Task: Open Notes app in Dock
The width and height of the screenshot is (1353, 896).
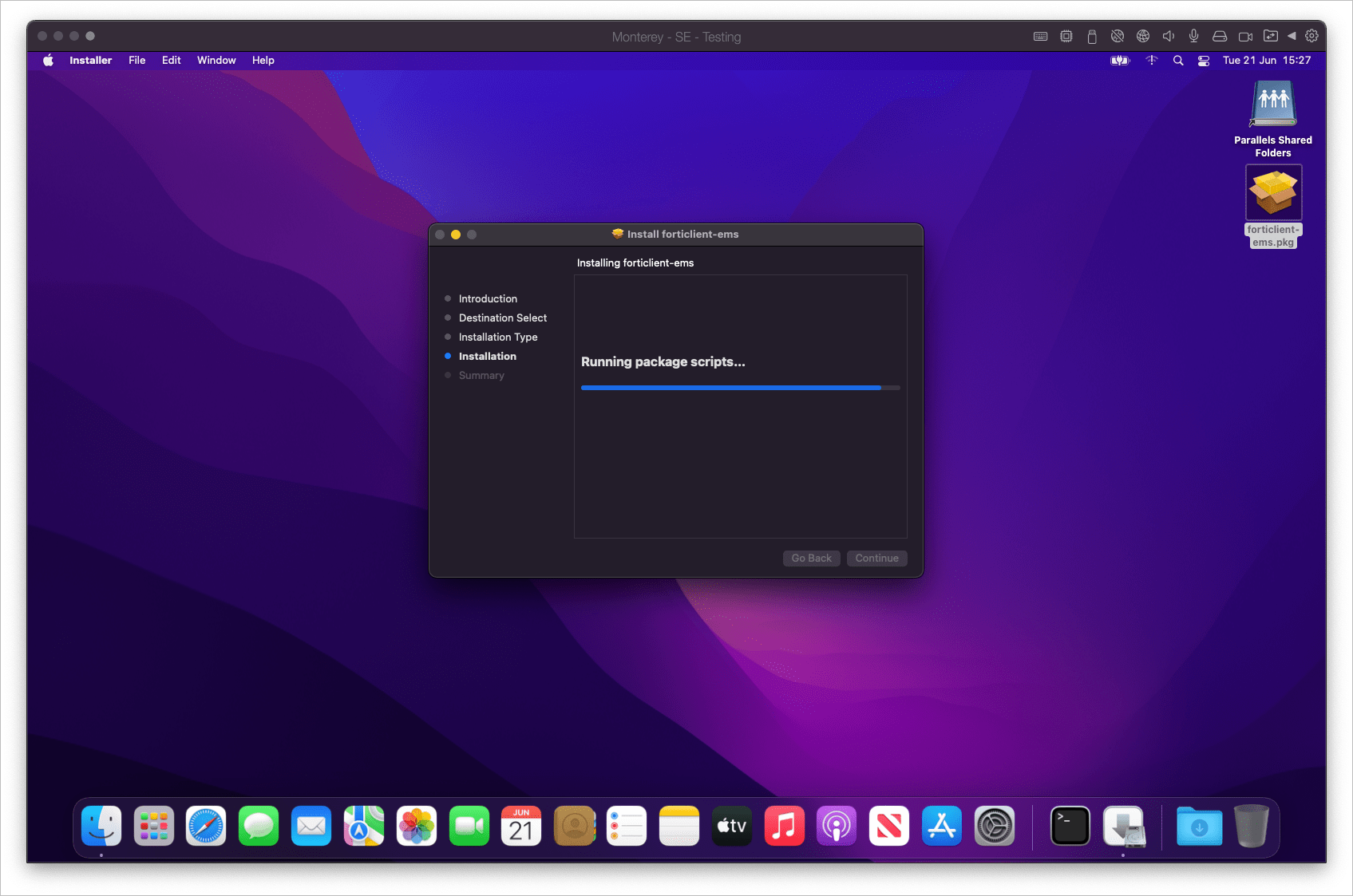Action: [679, 826]
